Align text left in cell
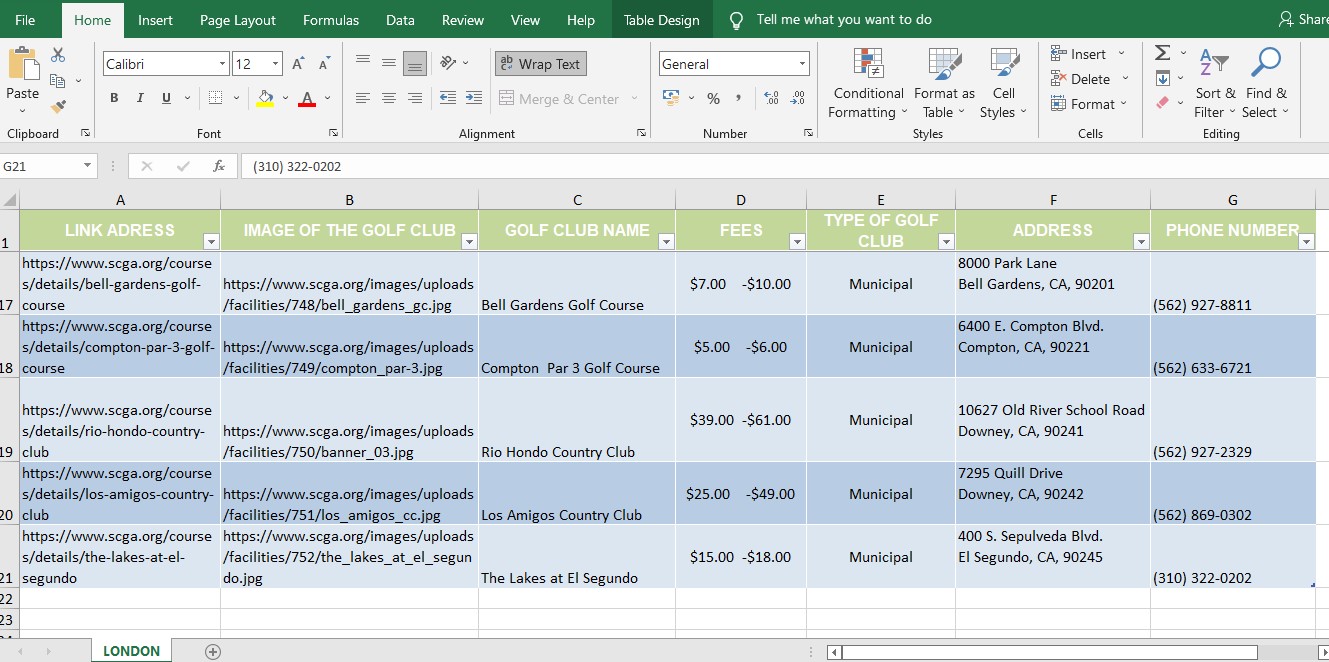Viewport: 1329px width, 662px height. (363, 98)
